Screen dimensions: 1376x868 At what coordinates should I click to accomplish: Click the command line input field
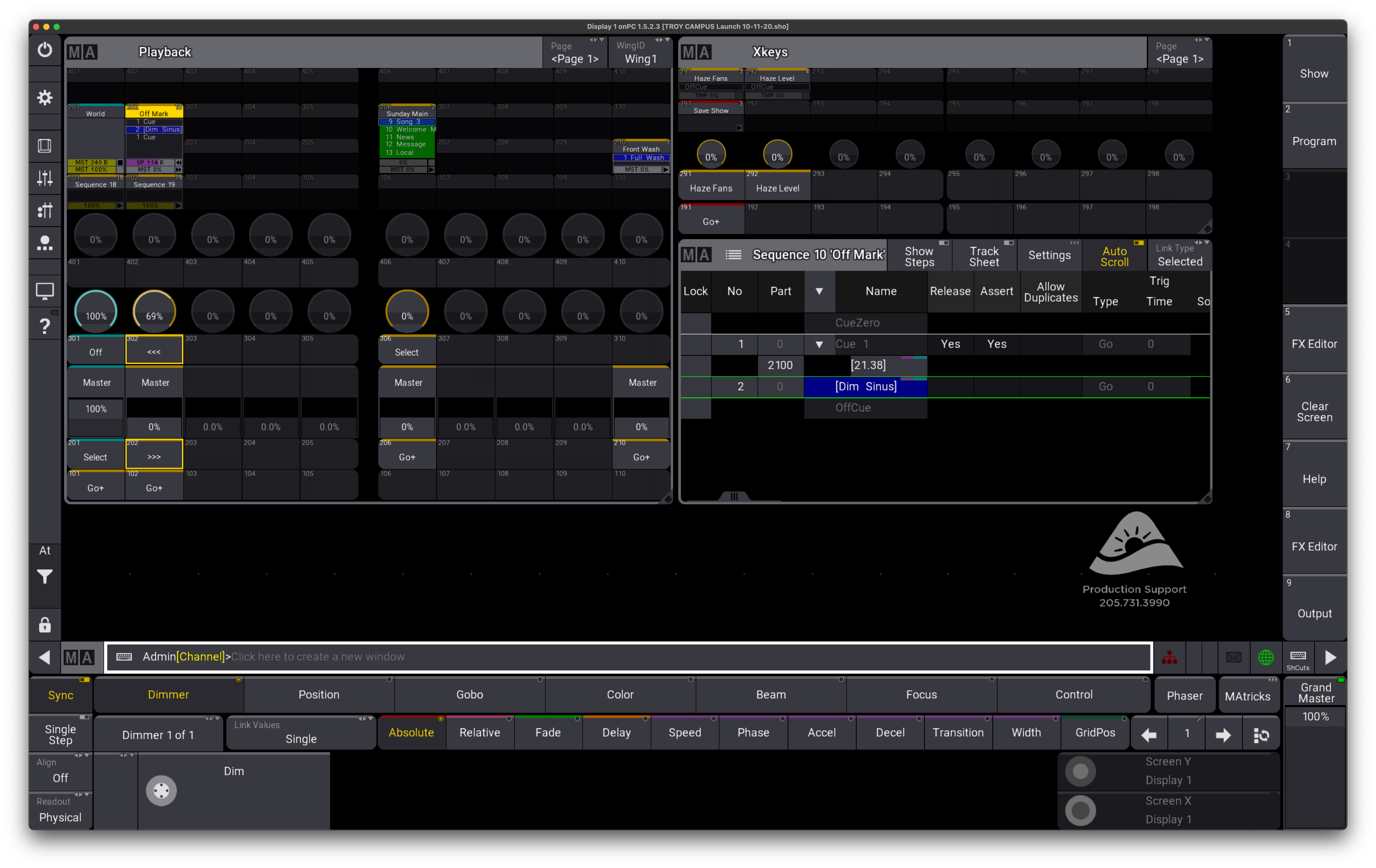629,657
